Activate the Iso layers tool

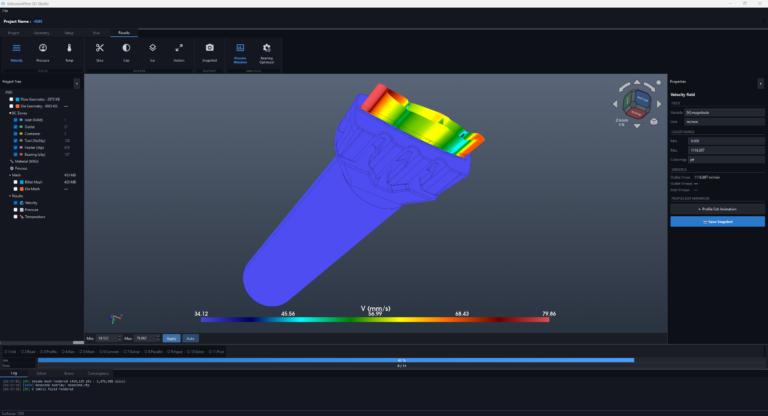(x=153, y=48)
